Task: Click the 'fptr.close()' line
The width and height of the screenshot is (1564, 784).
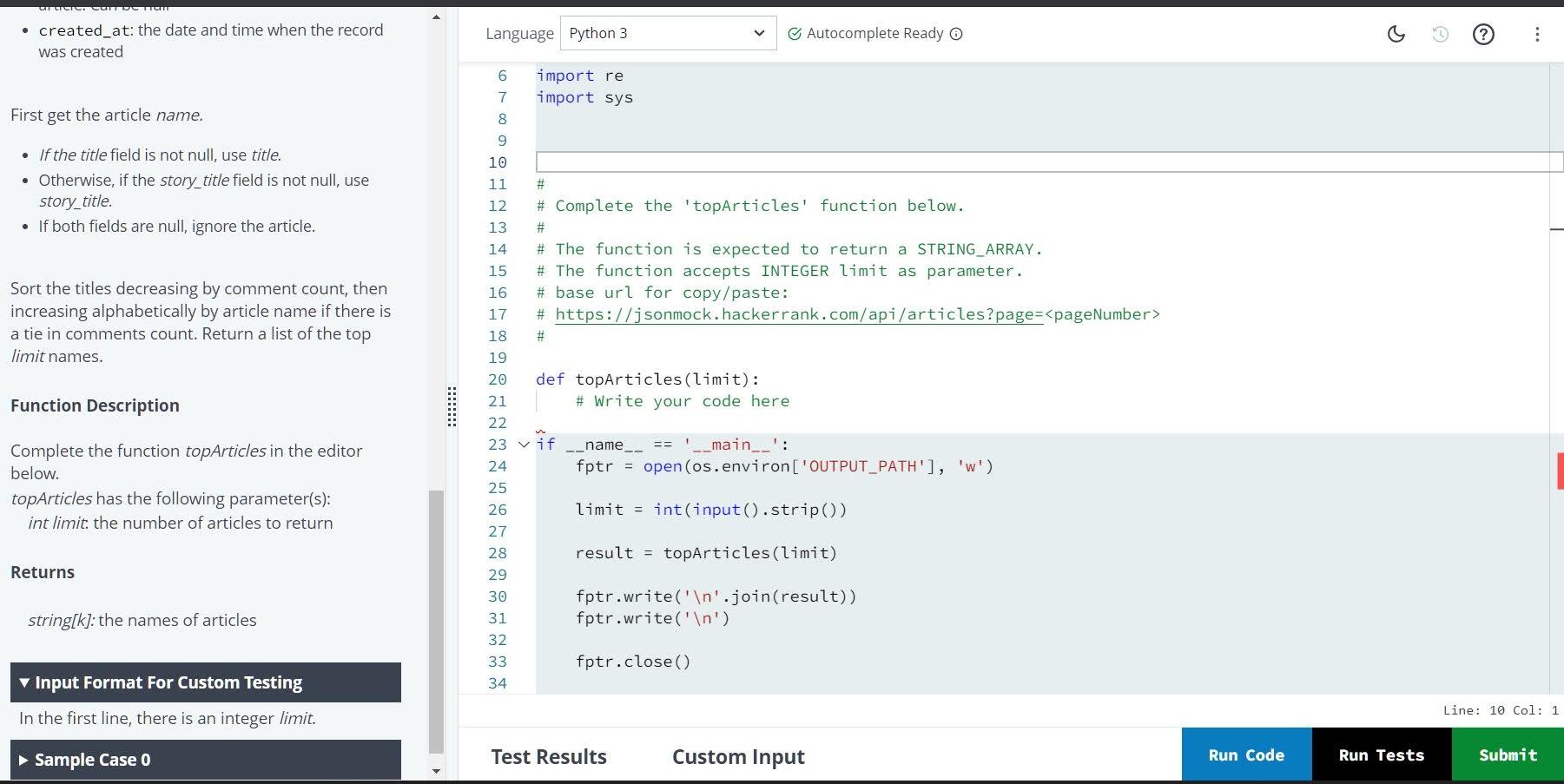Action: pos(633,662)
